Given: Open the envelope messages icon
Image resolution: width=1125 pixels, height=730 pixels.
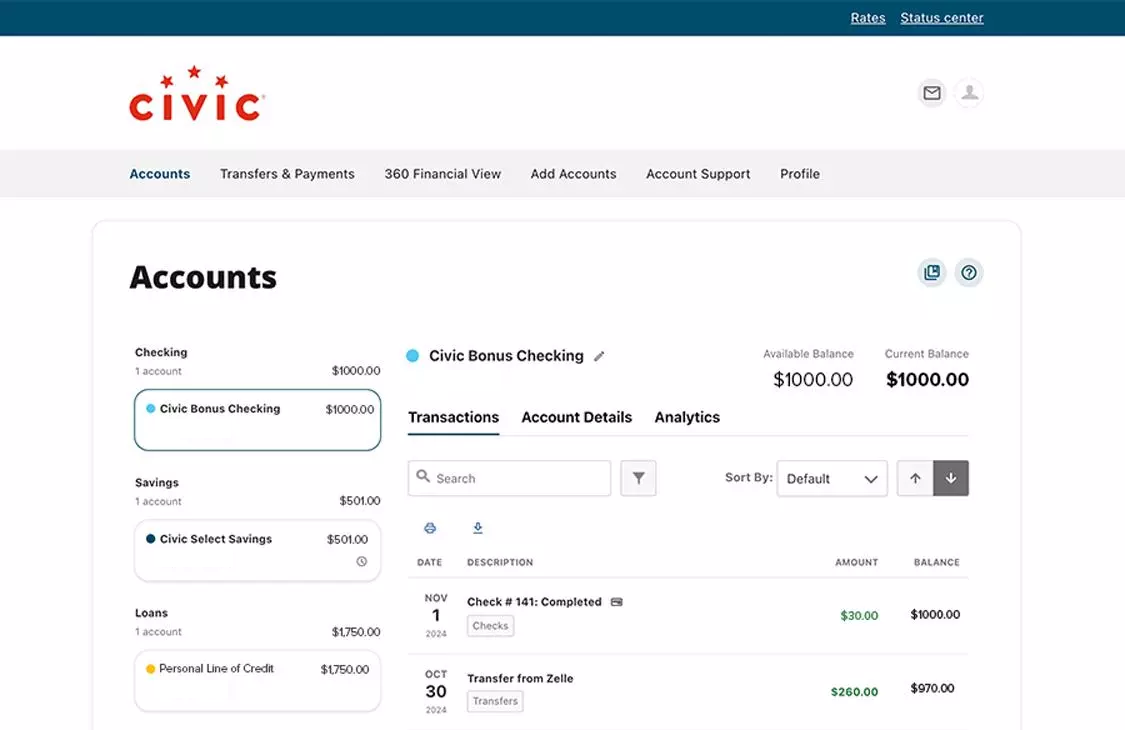Looking at the screenshot, I should [x=931, y=92].
